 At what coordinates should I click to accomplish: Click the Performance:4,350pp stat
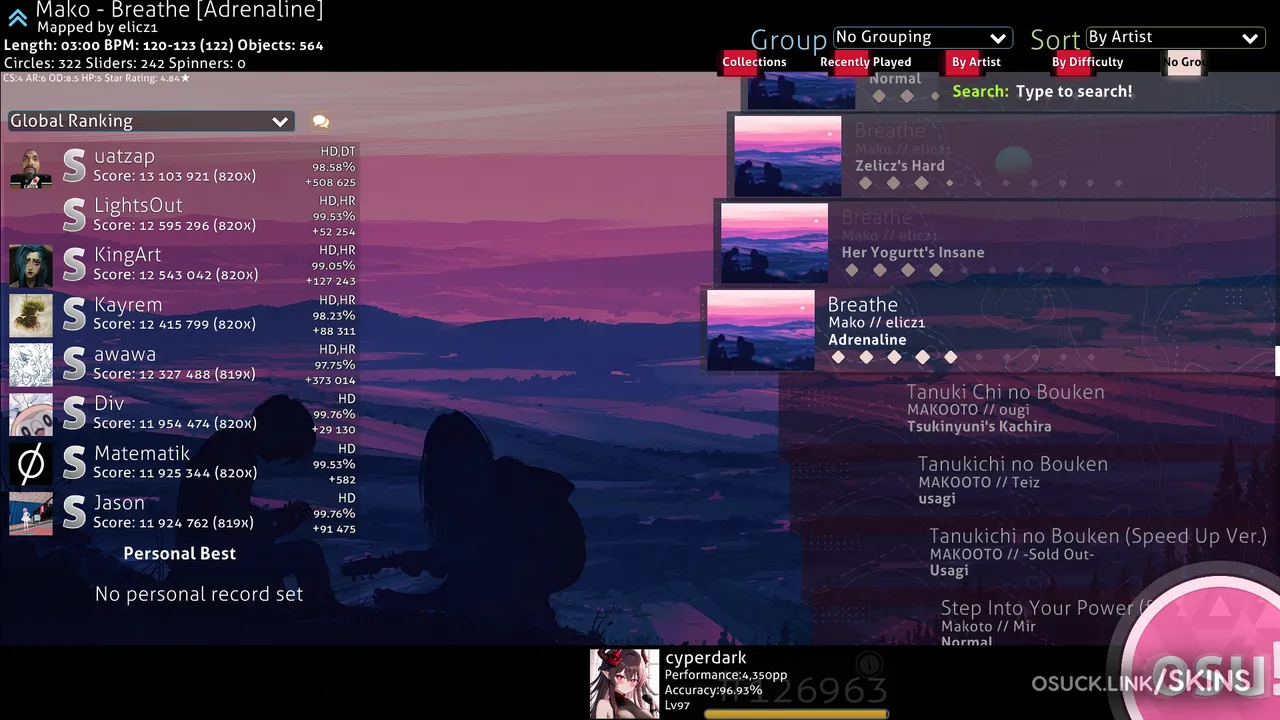[726, 675]
